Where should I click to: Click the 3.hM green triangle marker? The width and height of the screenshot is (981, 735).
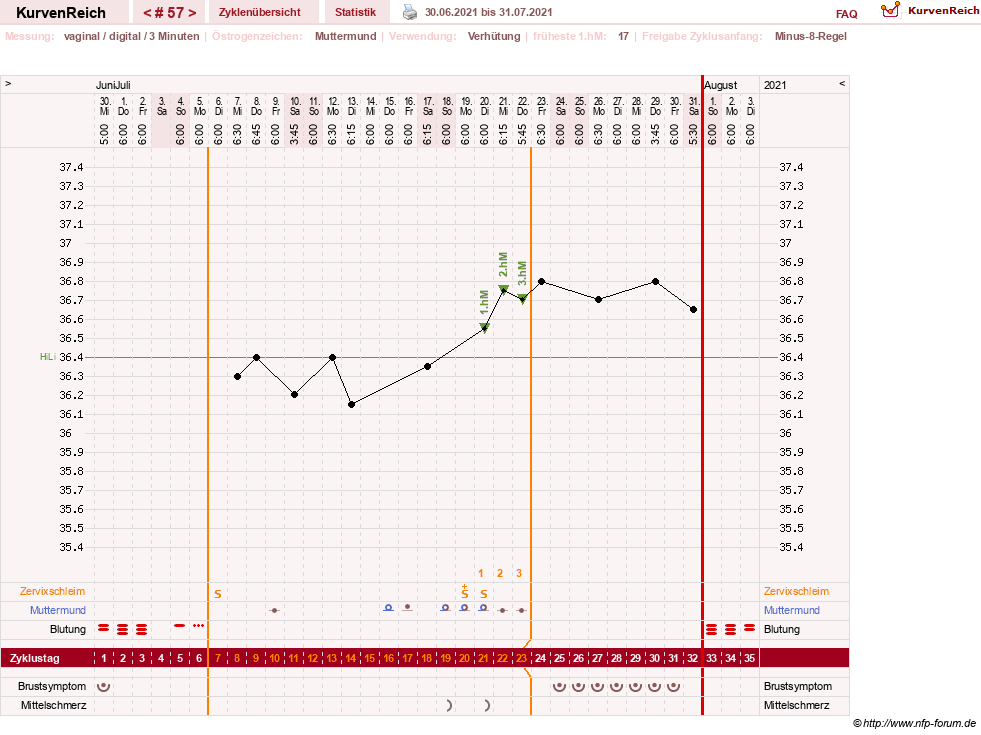[522, 298]
